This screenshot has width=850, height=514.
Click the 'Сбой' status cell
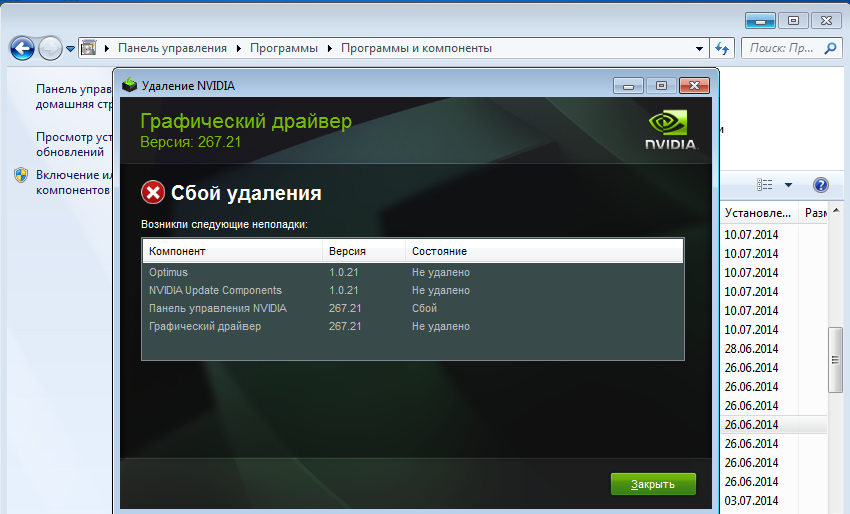424,308
